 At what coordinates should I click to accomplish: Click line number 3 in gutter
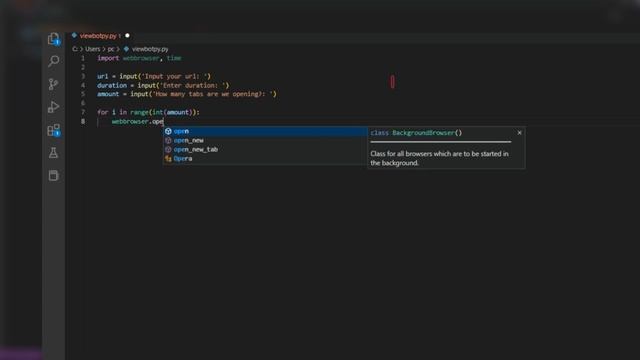coord(83,76)
